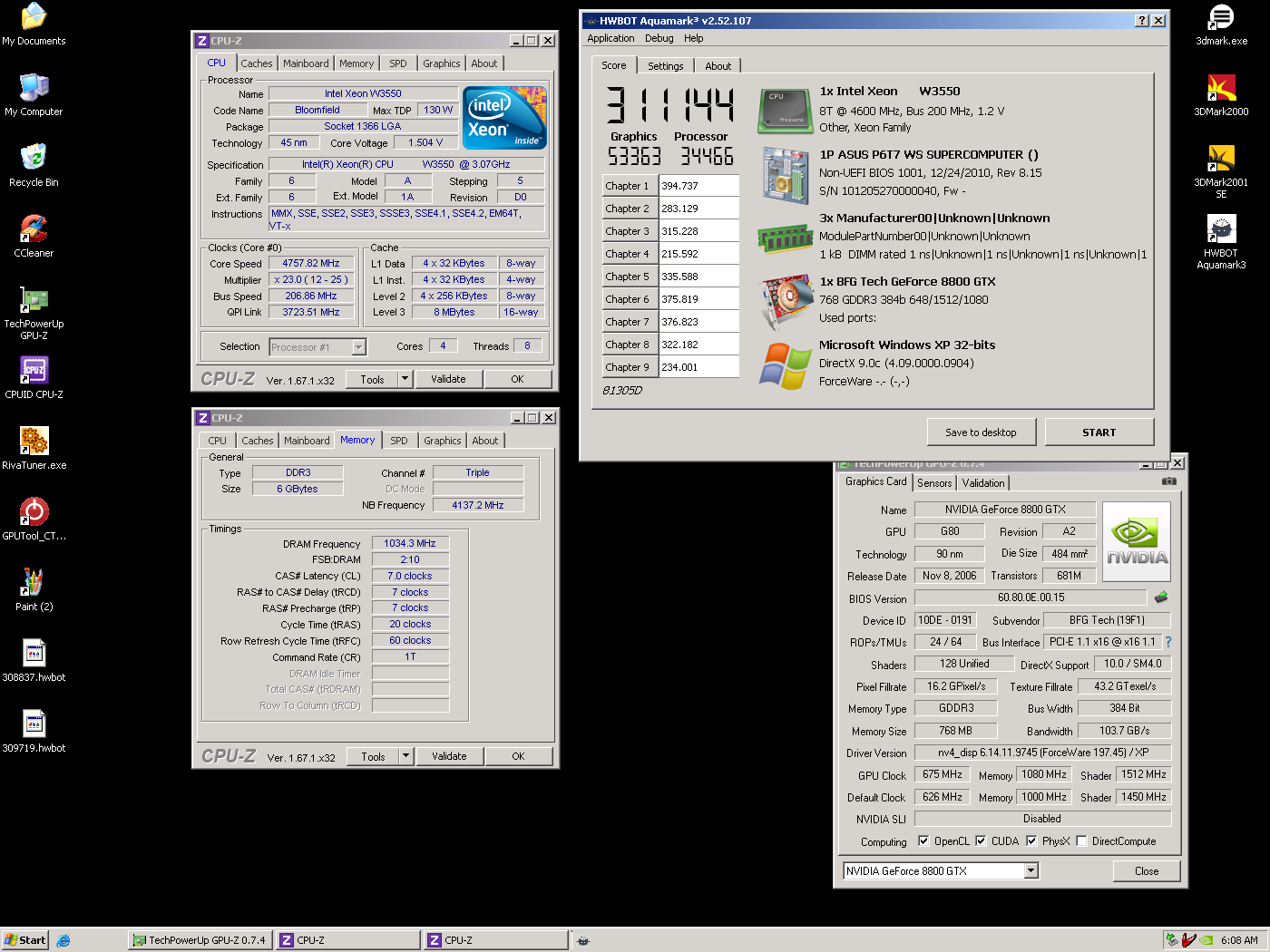Screen dimensions: 1270x952
Task: Click BIOS Version save icon in GPU-Z
Action: (x=1161, y=597)
